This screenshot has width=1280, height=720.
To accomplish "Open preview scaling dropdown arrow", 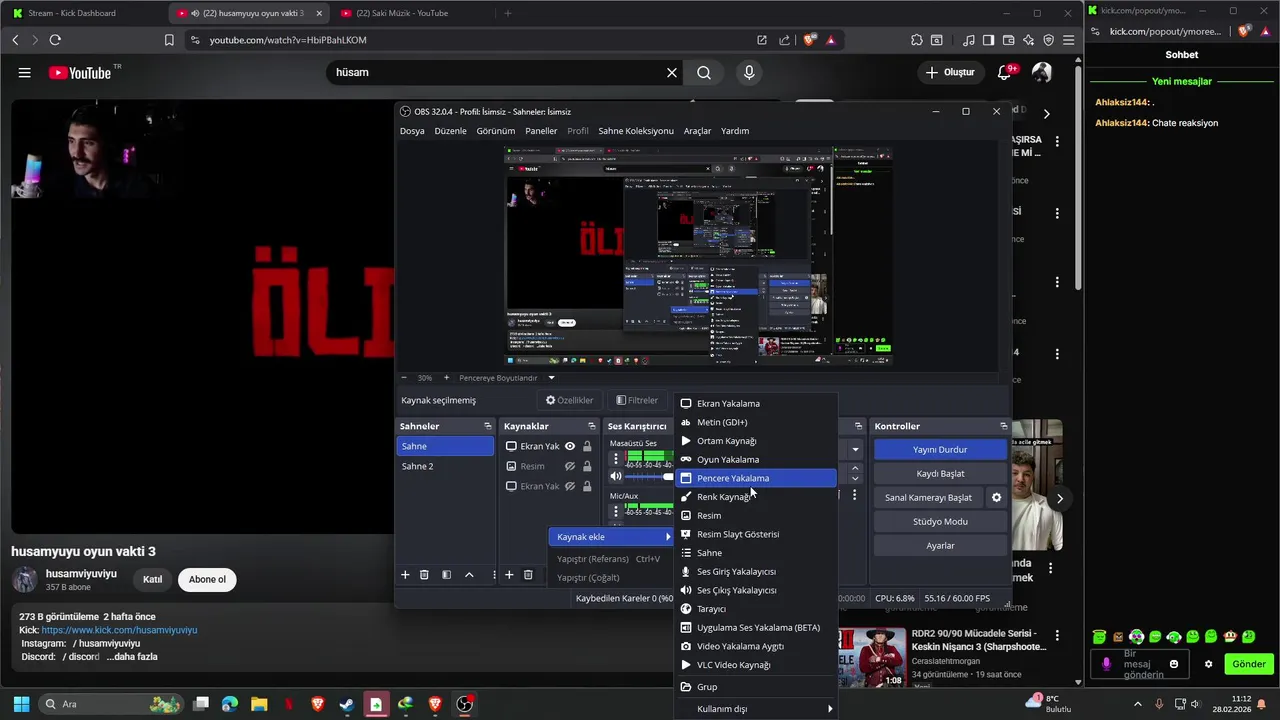I will point(551,378).
